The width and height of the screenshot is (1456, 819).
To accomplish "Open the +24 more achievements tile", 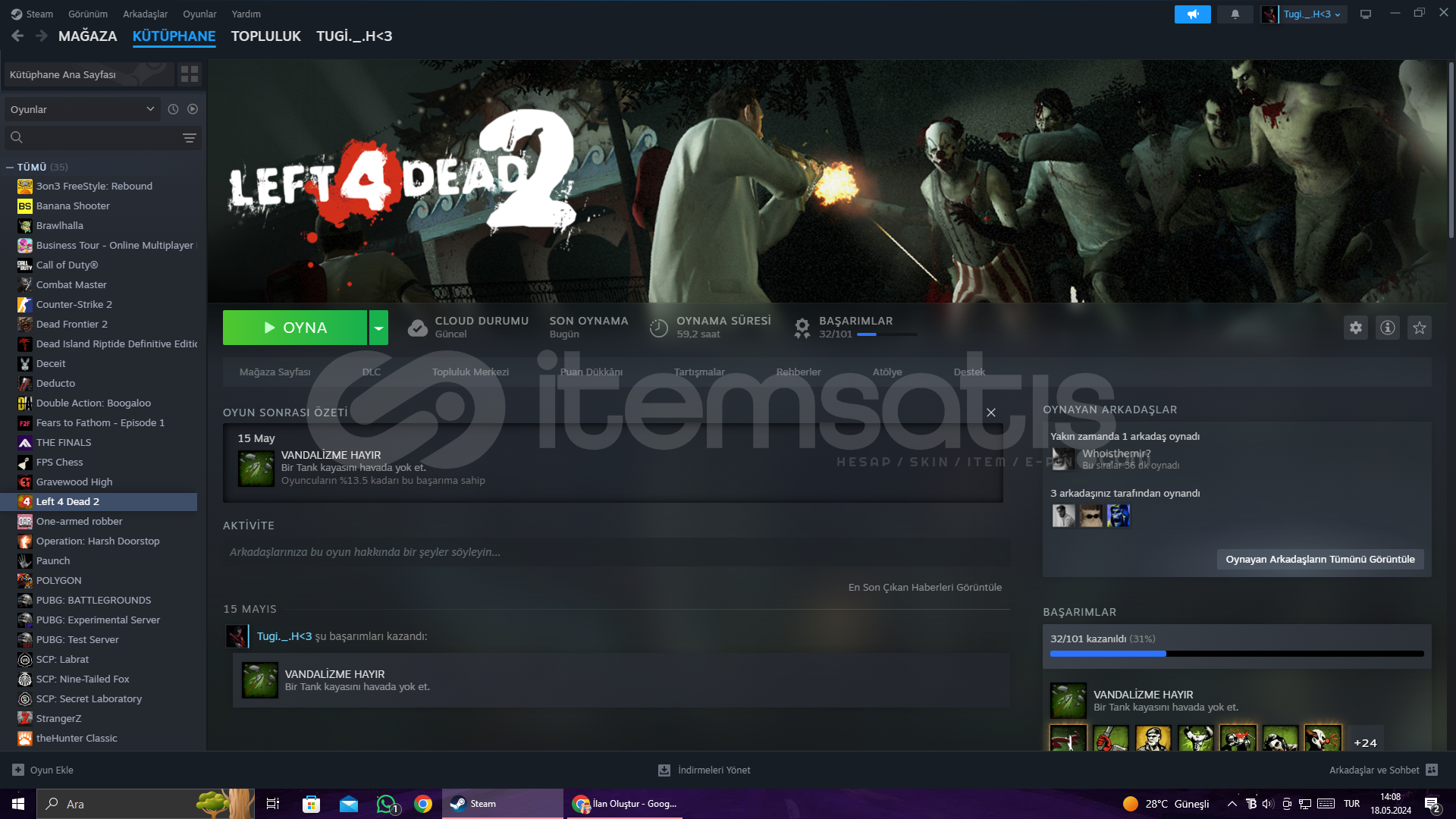I will (x=1365, y=742).
